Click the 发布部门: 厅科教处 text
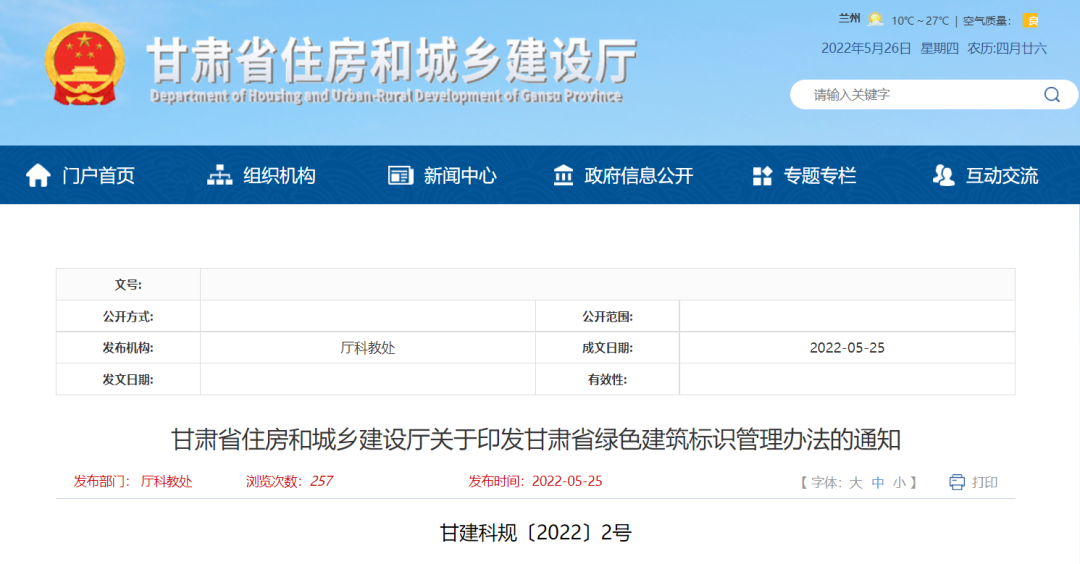Viewport: 1080px width, 564px height. coord(133,481)
